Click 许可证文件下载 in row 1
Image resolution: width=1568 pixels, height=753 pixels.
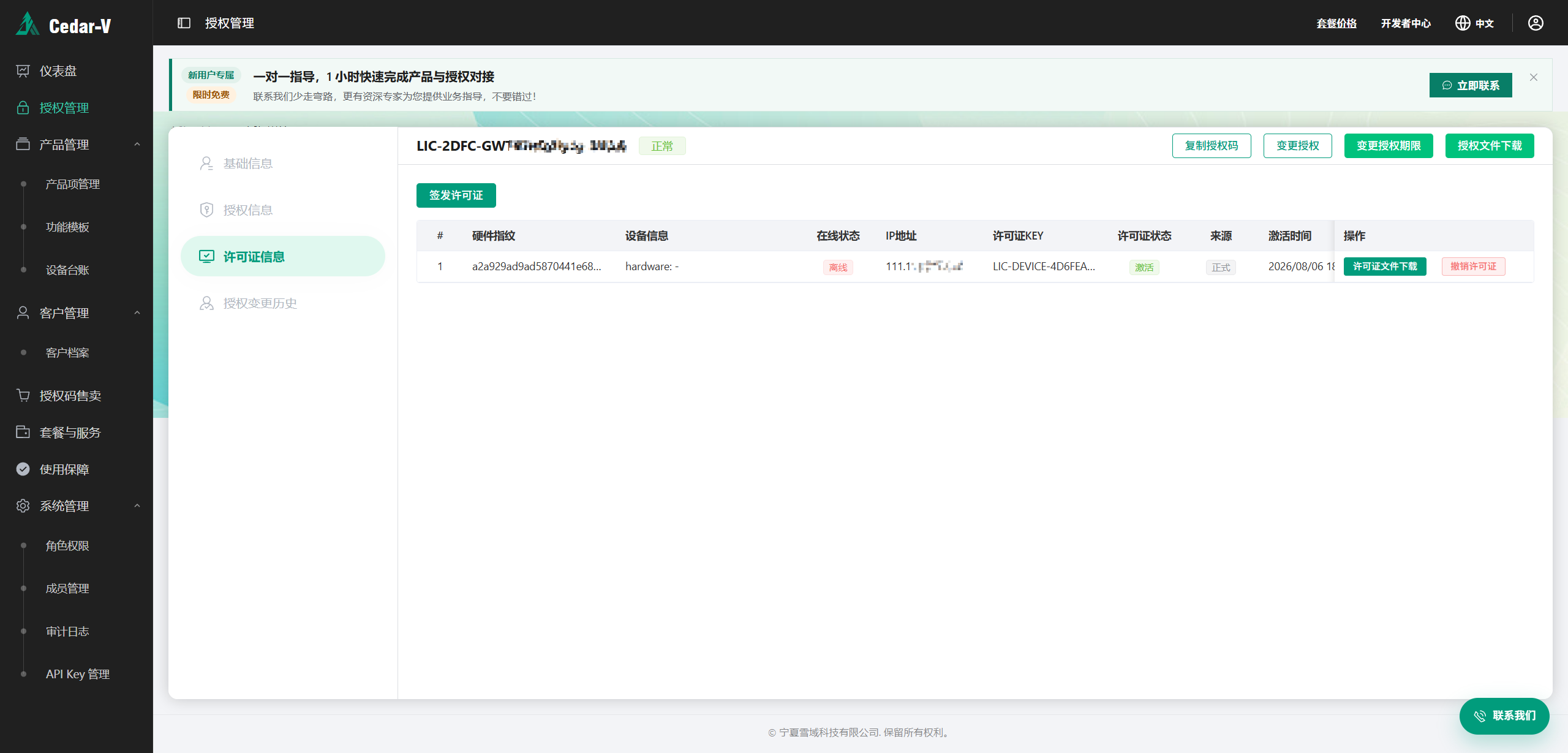[x=1385, y=267]
